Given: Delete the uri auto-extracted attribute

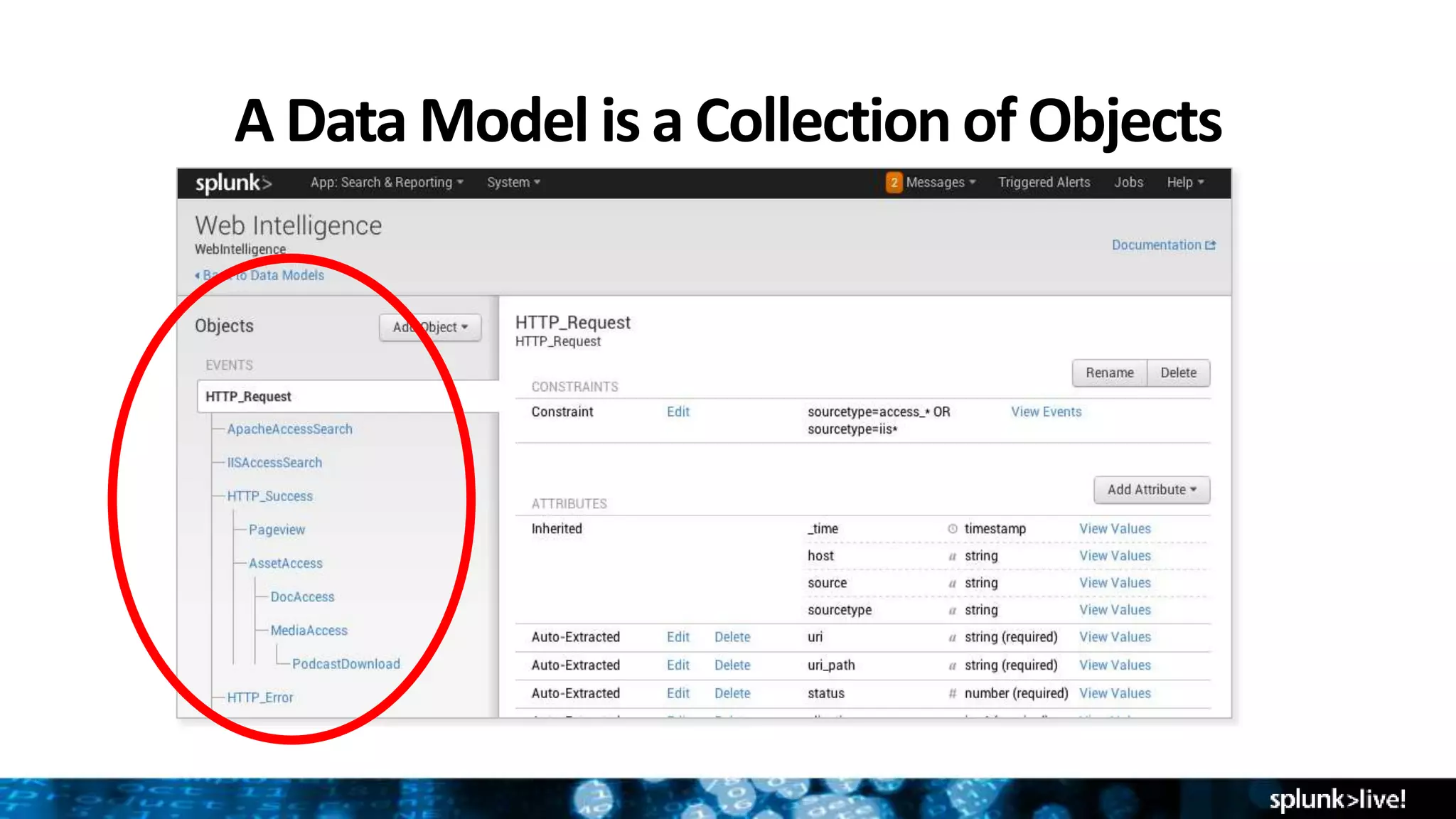Looking at the screenshot, I should [x=732, y=637].
